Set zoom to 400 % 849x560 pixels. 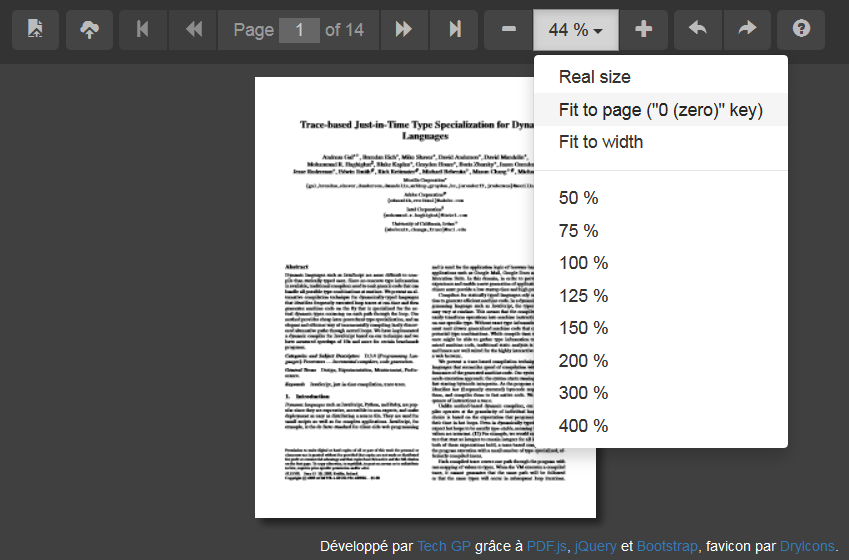(661, 426)
